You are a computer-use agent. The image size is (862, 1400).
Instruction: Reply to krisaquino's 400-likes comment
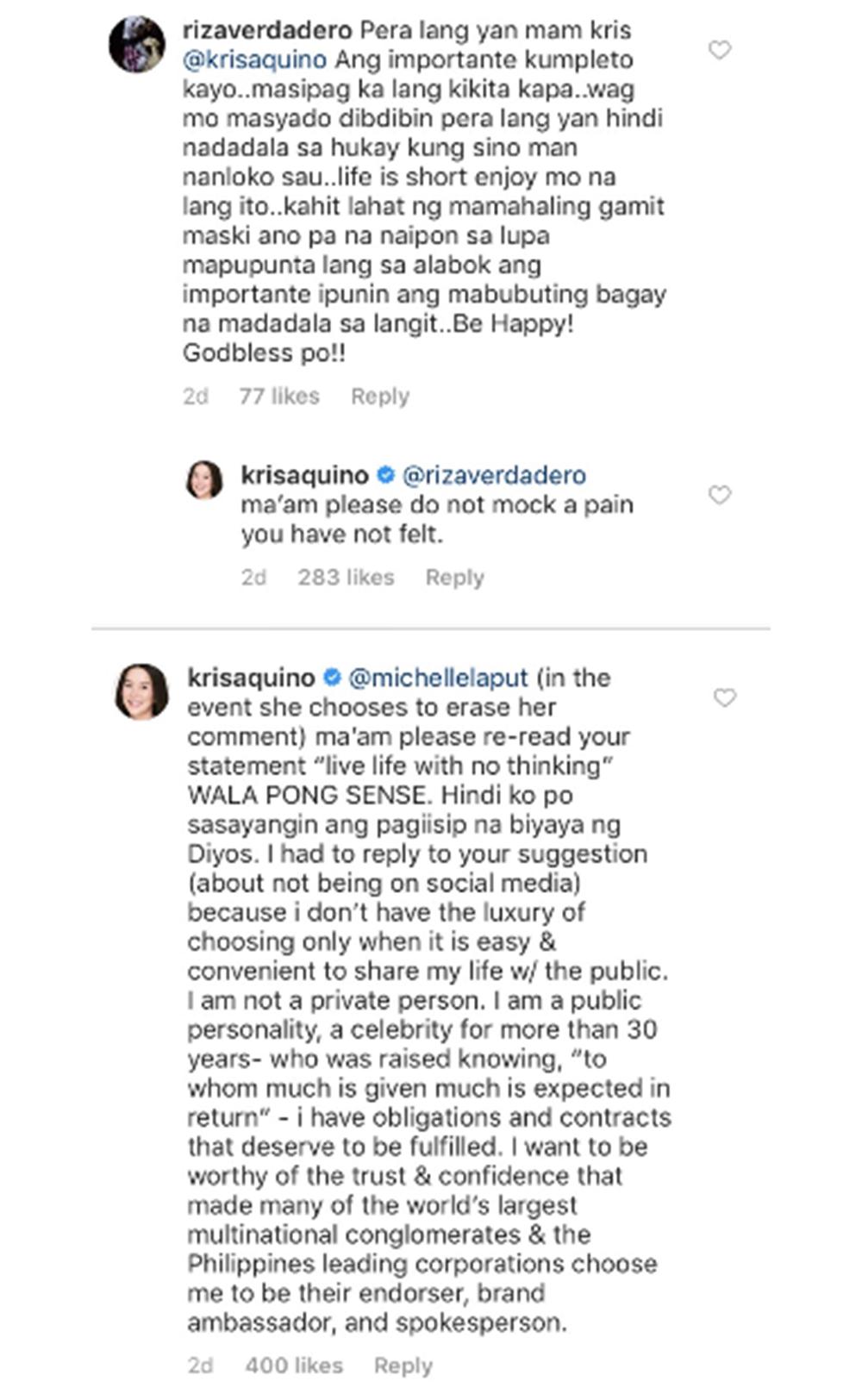pos(403,1366)
